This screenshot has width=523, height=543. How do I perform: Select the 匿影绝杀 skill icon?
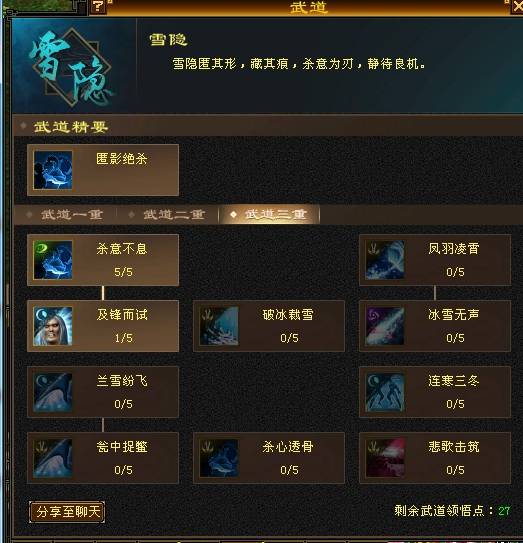pos(53,170)
